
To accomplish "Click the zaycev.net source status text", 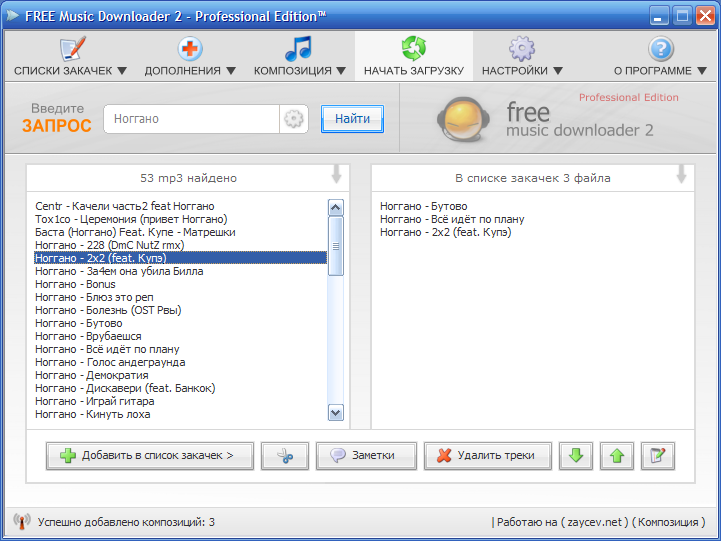I will (595, 522).
